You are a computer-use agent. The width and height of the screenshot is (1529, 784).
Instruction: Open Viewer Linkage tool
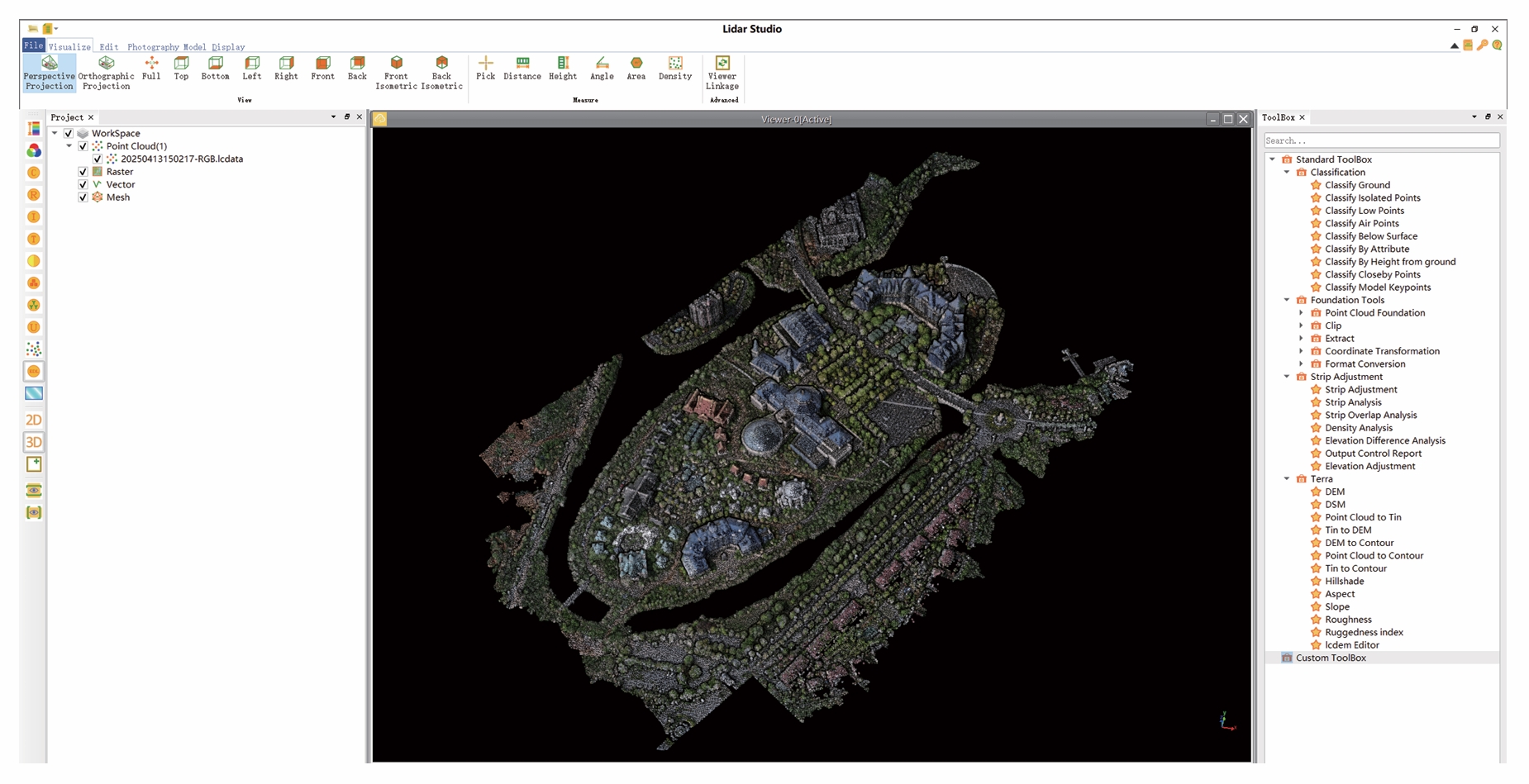[722, 73]
